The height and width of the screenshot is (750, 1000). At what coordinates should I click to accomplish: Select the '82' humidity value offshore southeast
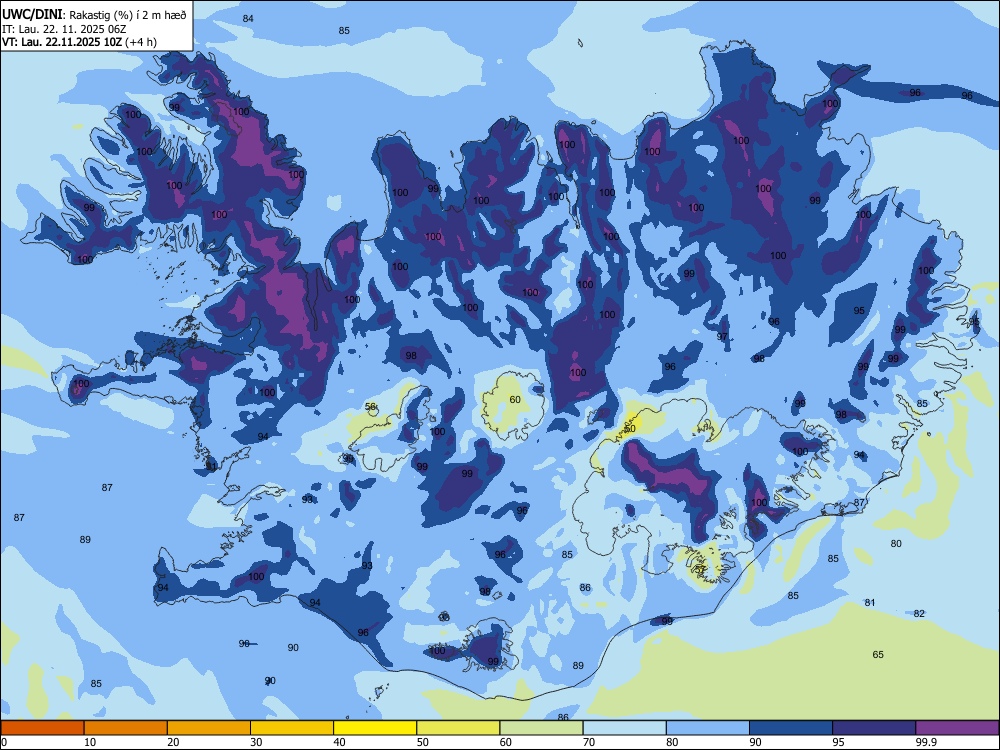point(919,614)
